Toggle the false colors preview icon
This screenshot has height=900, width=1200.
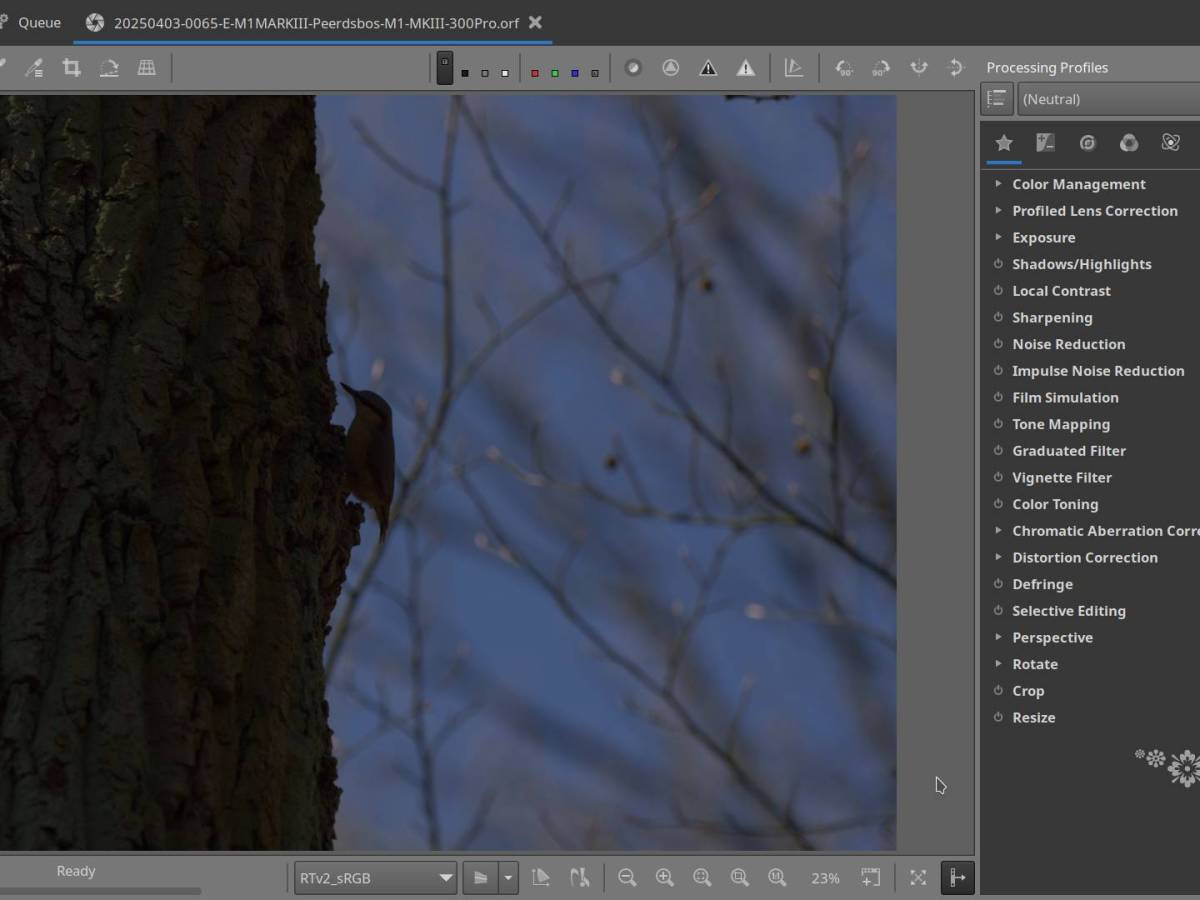click(794, 68)
